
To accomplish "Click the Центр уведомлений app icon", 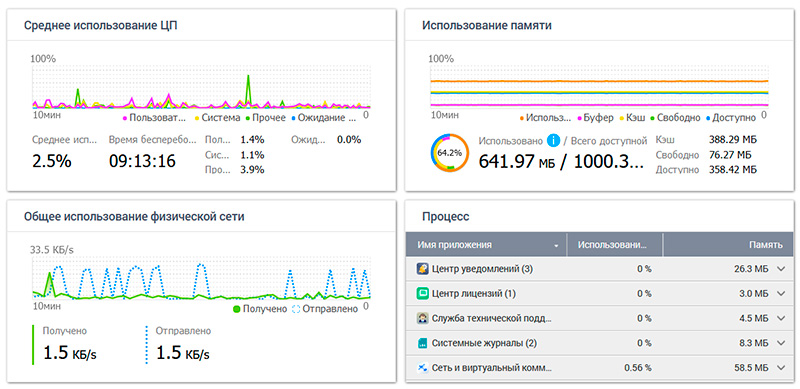I will 422,269.
